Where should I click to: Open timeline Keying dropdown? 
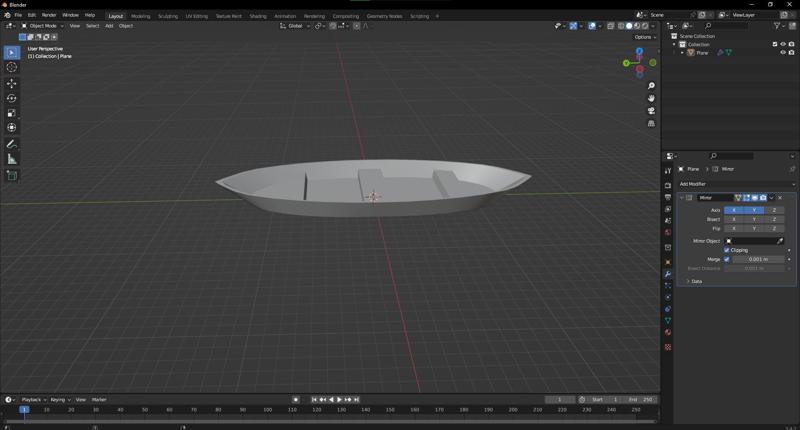click(x=60, y=399)
